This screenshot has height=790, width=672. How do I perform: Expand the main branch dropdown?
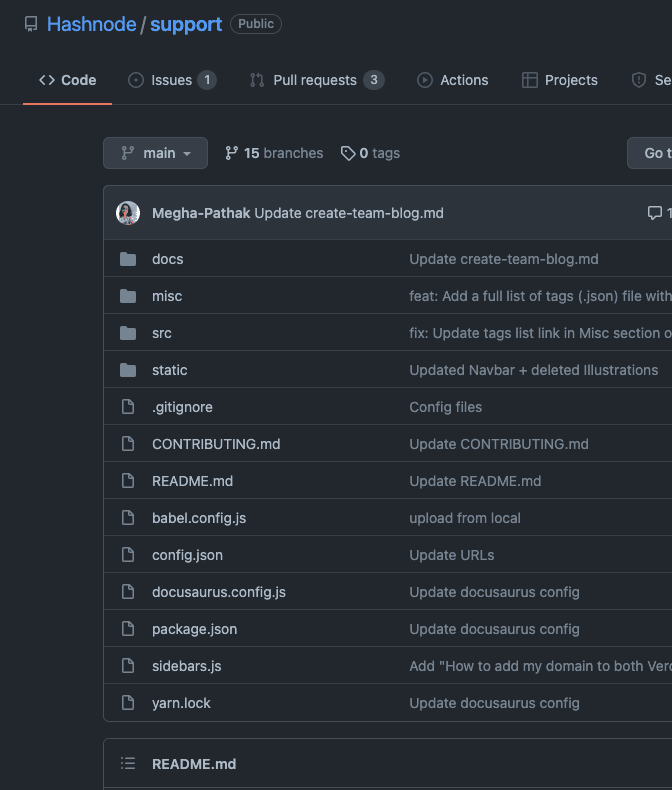coord(155,153)
